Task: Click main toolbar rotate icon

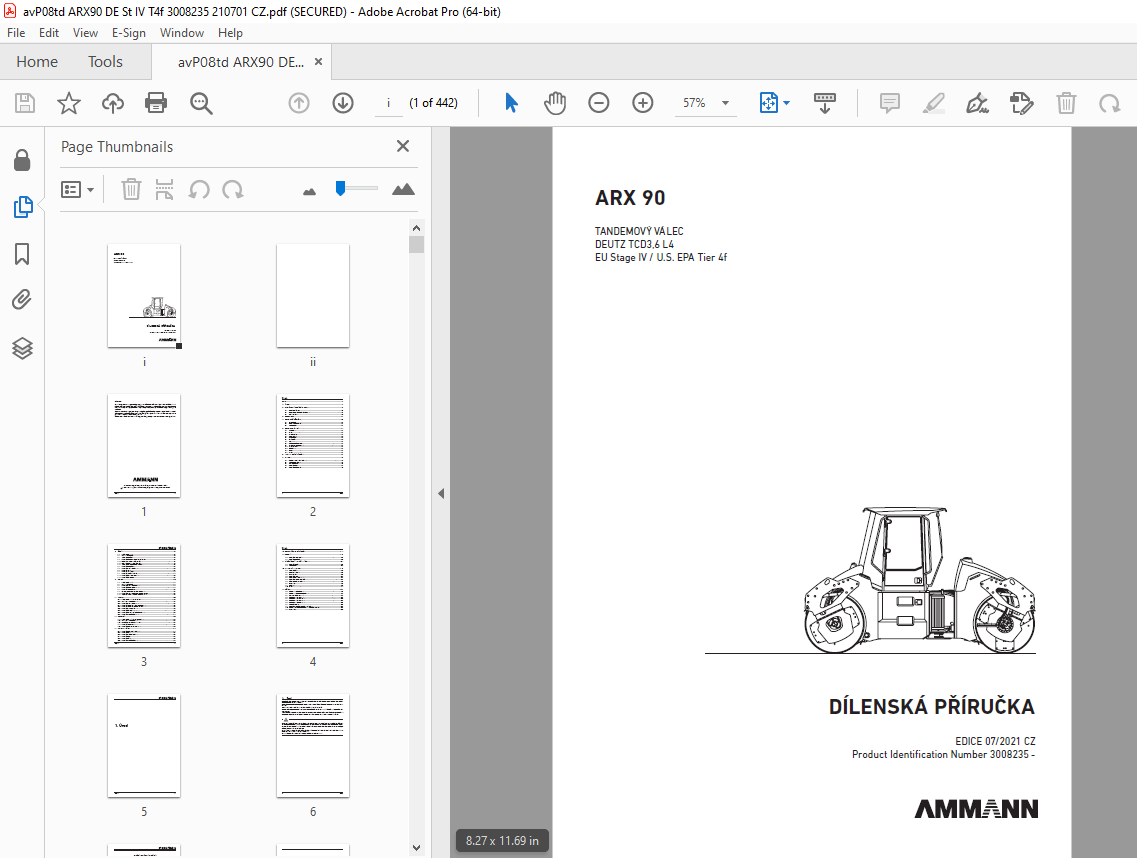Action: tap(1109, 103)
